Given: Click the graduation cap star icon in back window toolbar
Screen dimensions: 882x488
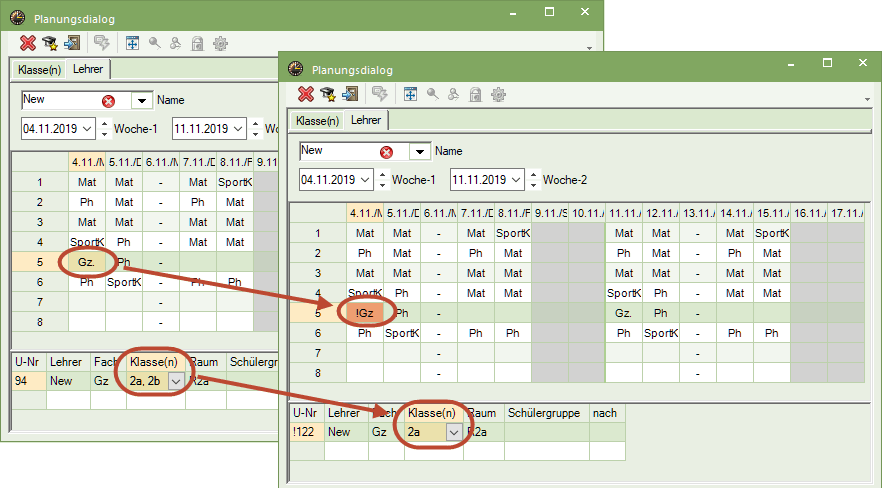Looking at the screenshot, I should (x=50, y=43).
